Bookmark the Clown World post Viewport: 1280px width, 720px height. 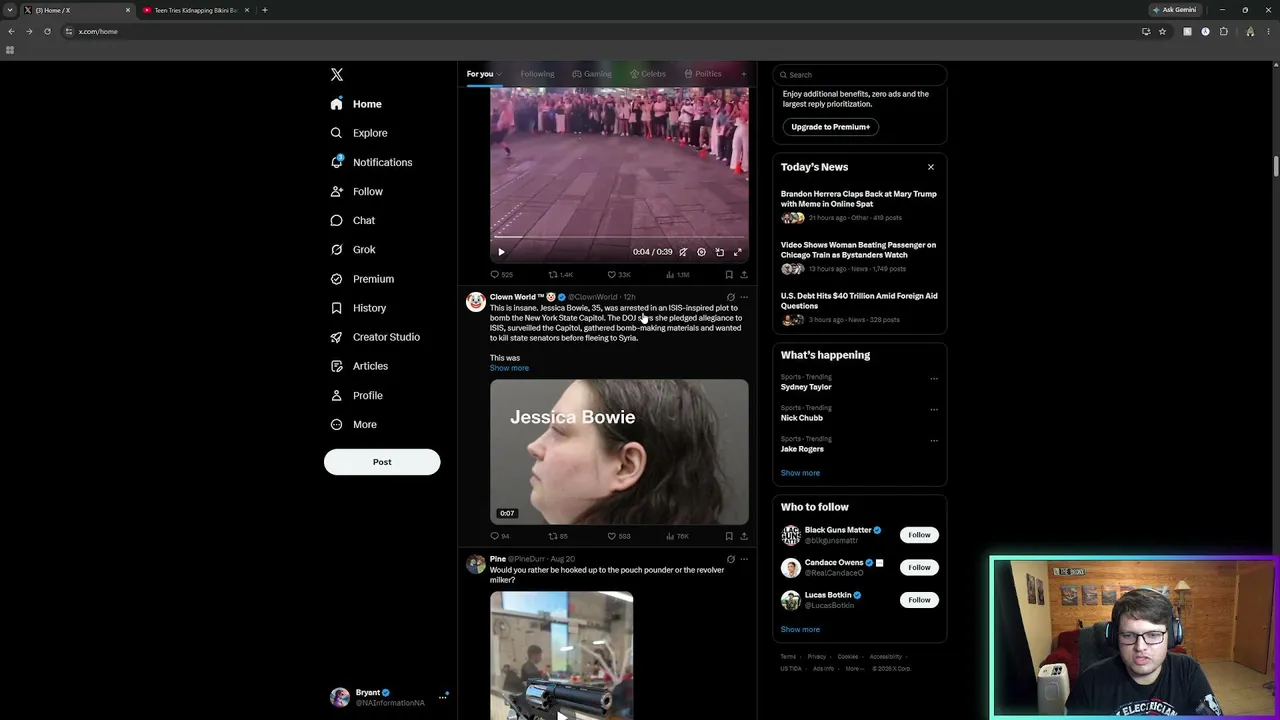click(x=729, y=537)
